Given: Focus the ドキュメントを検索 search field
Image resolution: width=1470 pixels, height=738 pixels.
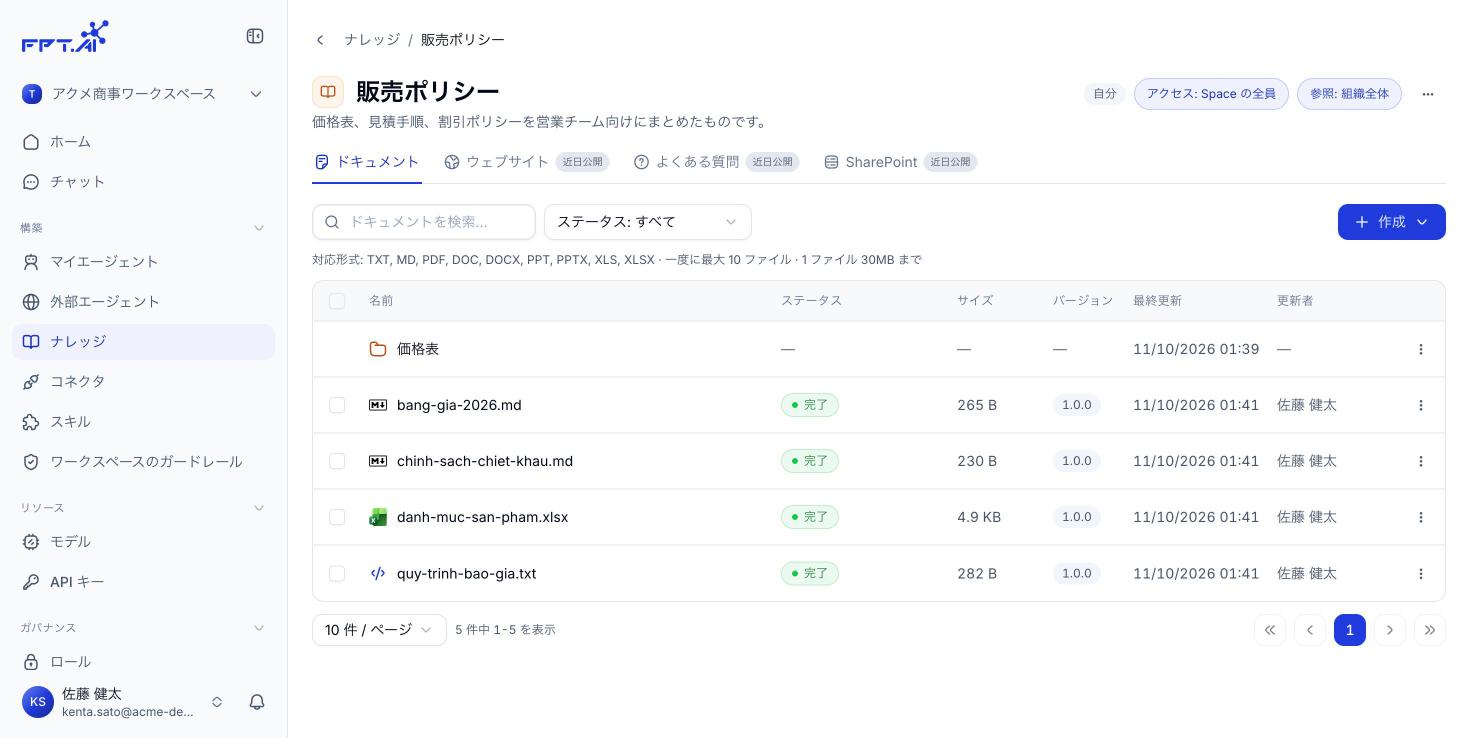Looking at the screenshot, I should 424,222.
